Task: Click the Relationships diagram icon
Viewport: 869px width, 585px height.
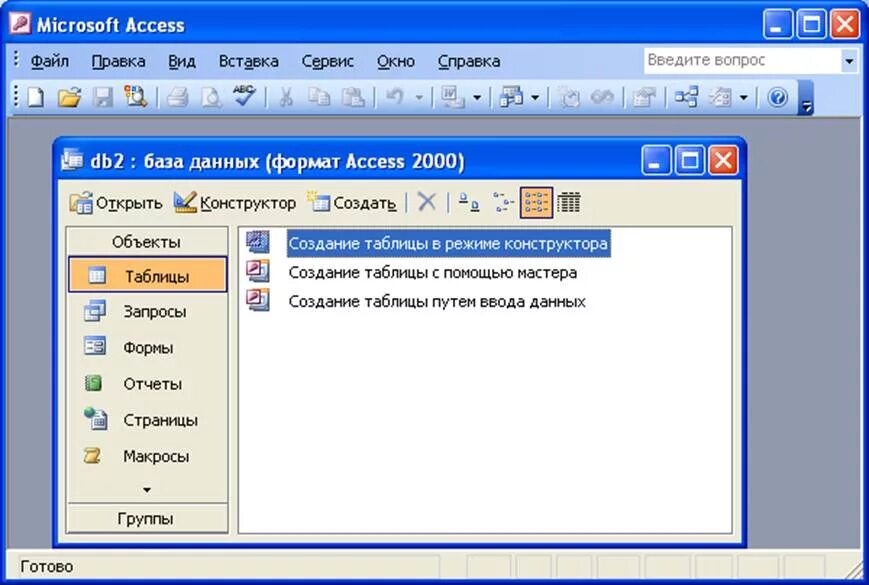Action: click(686, 98)
